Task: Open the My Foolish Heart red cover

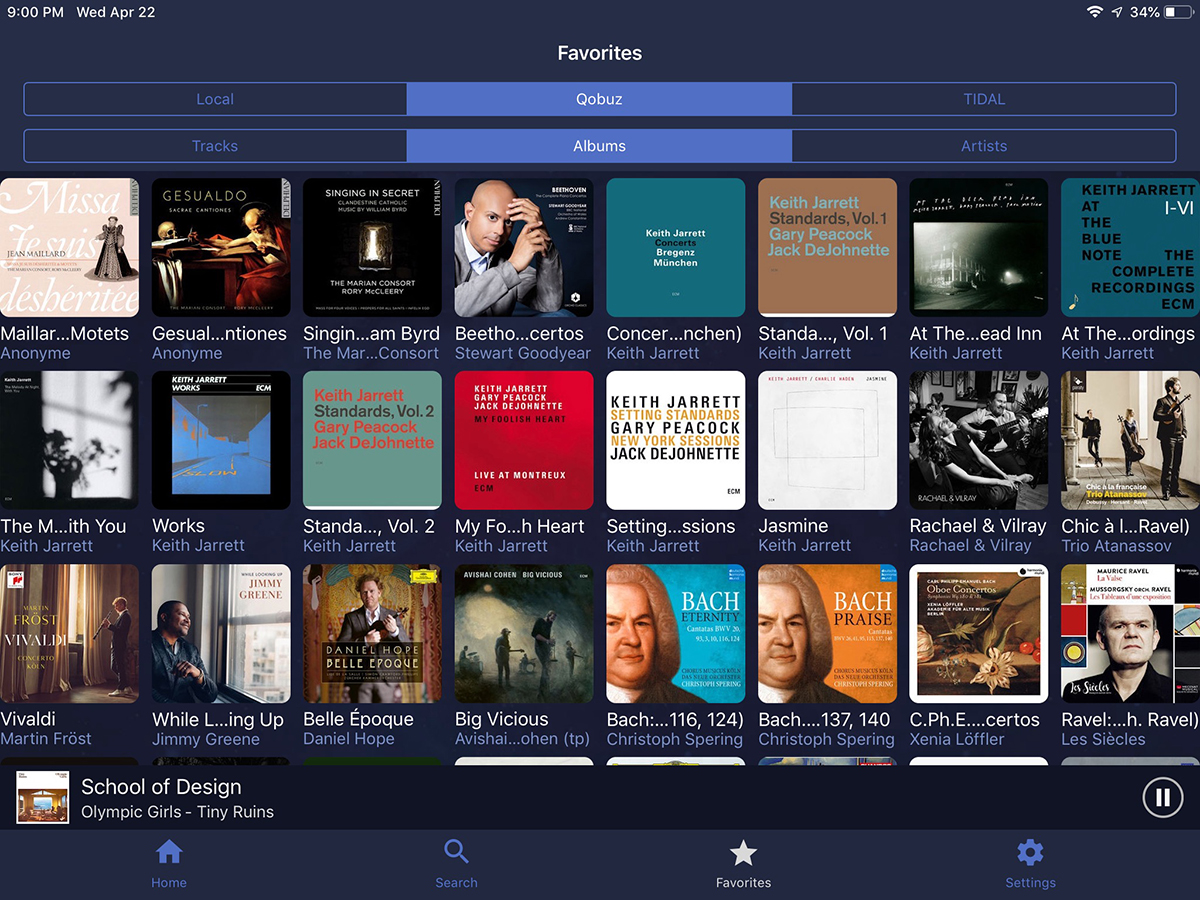Action: pyautogui.click(x=524, y=440)
